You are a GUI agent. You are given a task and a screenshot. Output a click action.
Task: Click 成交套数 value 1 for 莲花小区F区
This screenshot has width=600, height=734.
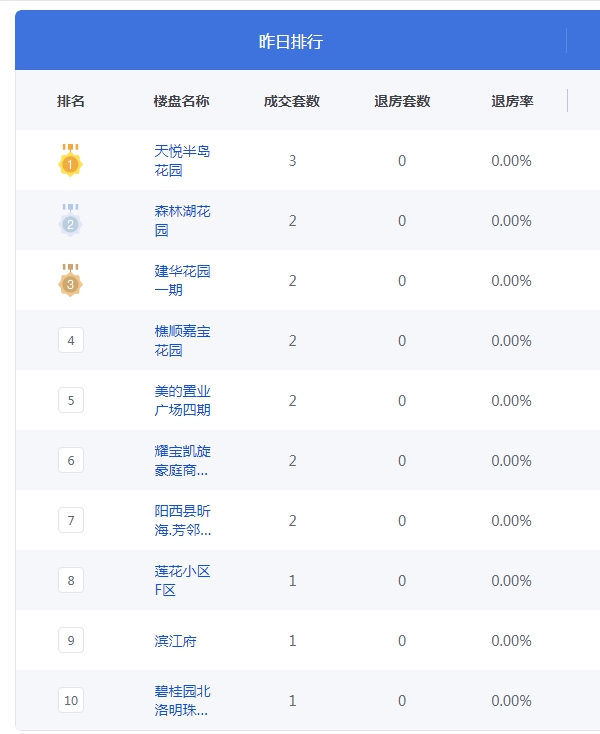(x=293, y=580)
